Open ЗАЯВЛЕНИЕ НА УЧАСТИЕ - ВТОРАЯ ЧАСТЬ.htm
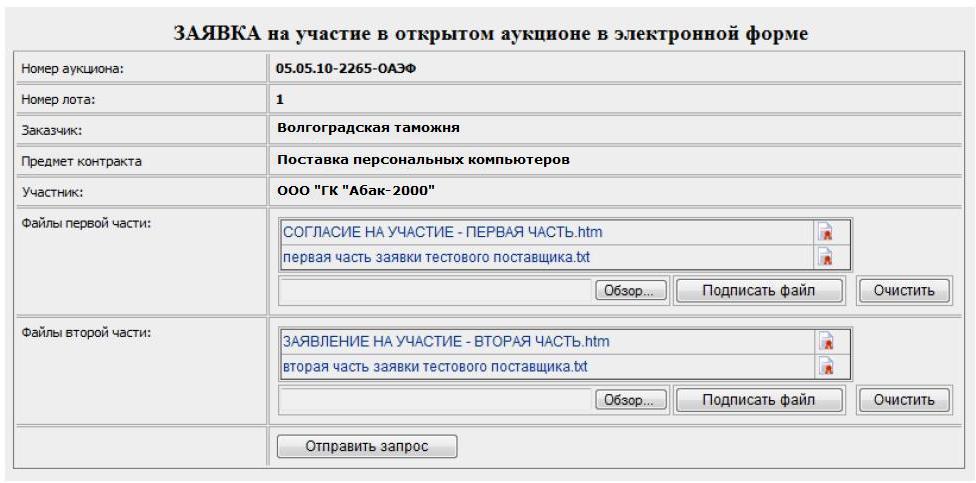 [x=446, y=342]
